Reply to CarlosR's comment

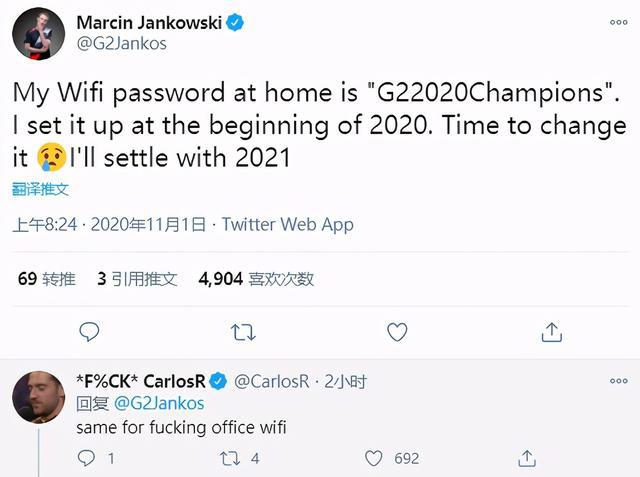click(x=86, y=458)
